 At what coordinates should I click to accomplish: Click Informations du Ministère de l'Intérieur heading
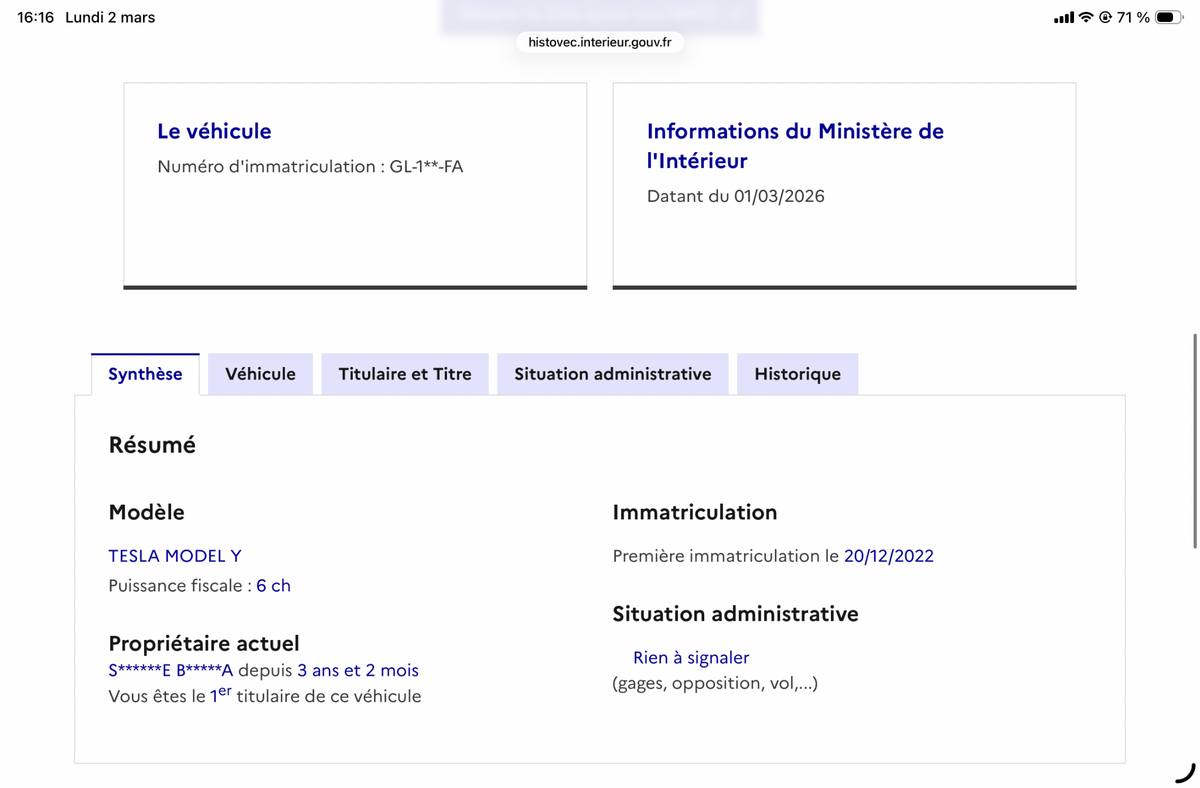[x=795, y=146]
